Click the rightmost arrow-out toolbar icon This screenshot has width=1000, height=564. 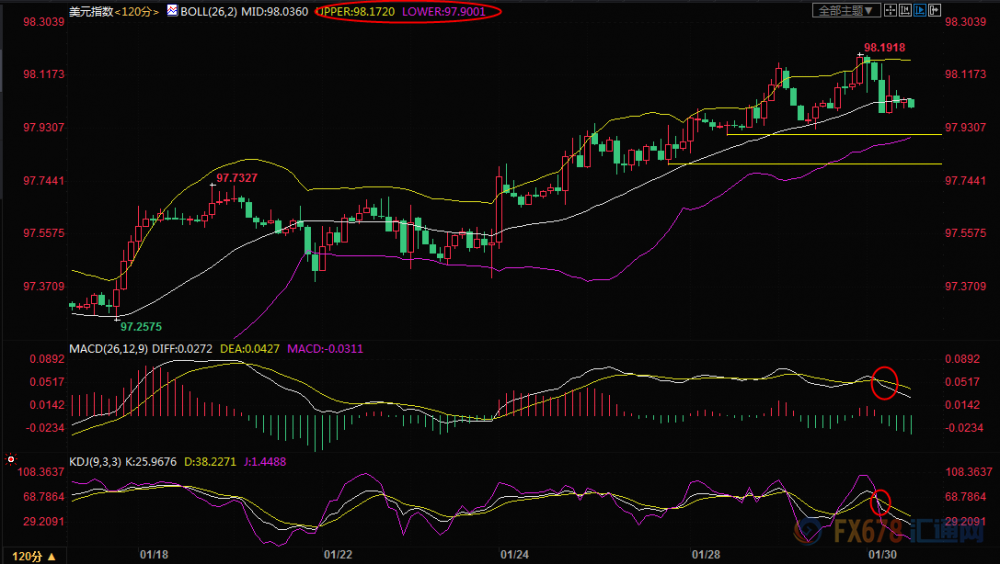click(935, 10)
